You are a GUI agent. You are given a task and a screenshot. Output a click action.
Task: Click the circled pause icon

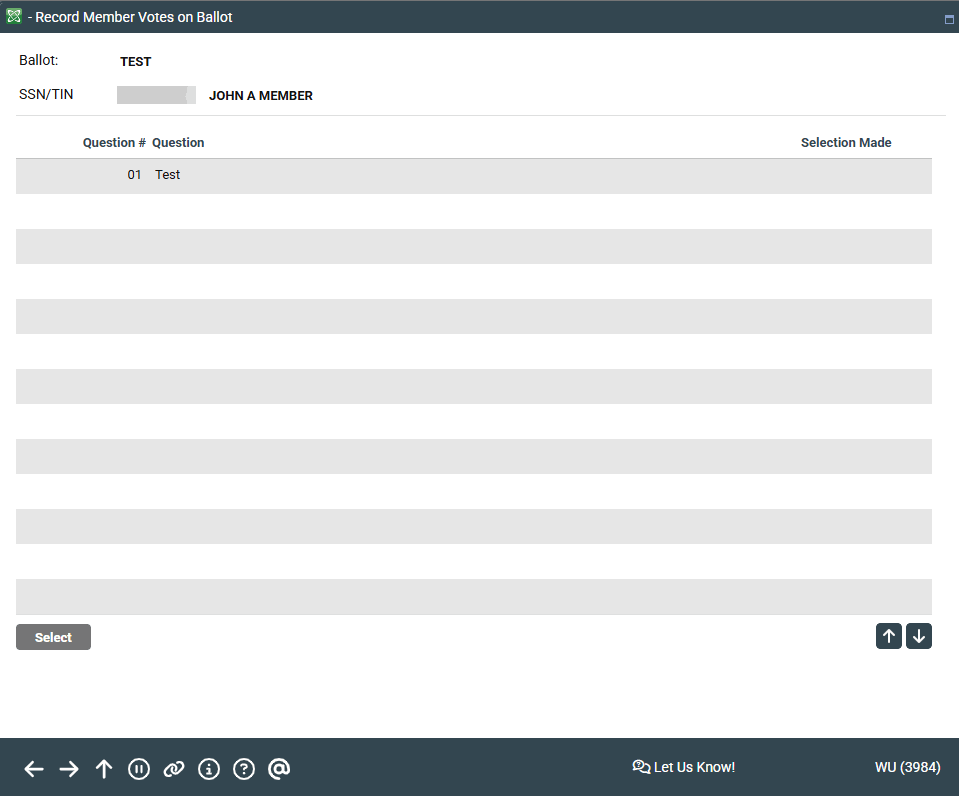[139, 769]
